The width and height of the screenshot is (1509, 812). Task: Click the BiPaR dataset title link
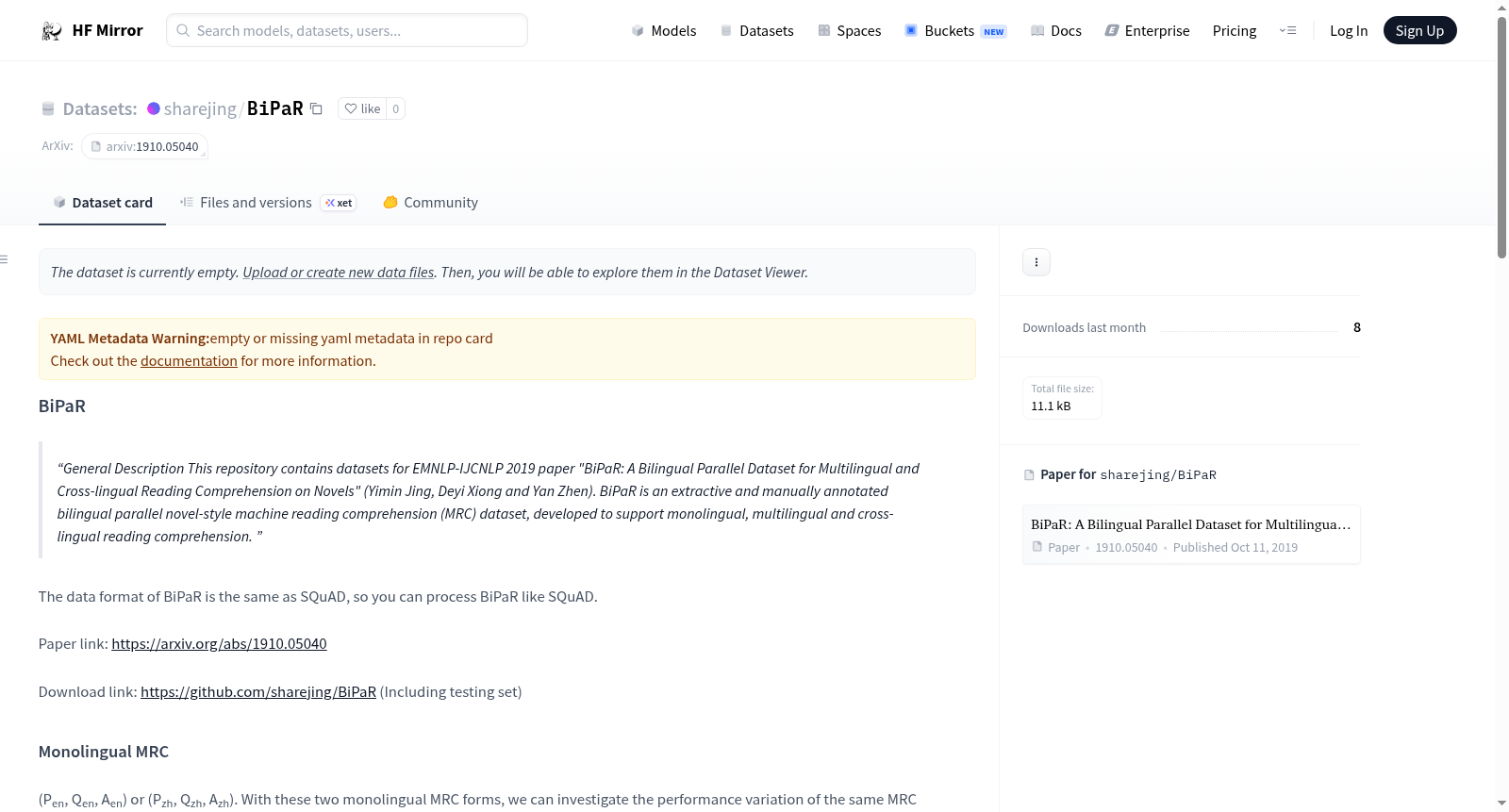275,109
